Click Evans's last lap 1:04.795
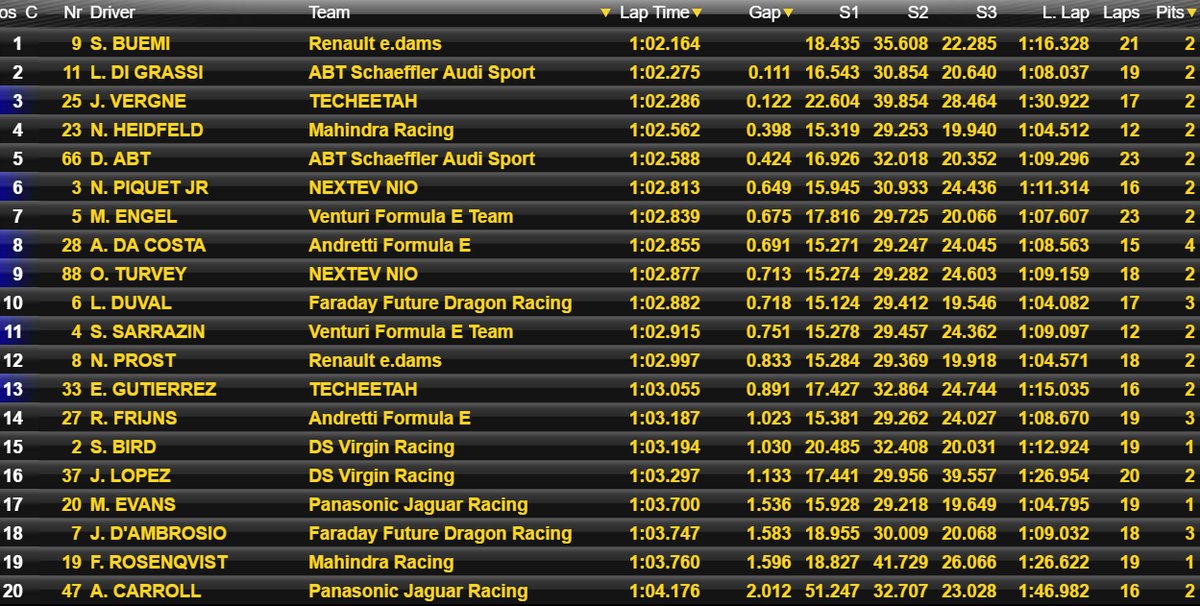Image resolution: width=1200 pixels, height=606 pixels. [1054, 505]
